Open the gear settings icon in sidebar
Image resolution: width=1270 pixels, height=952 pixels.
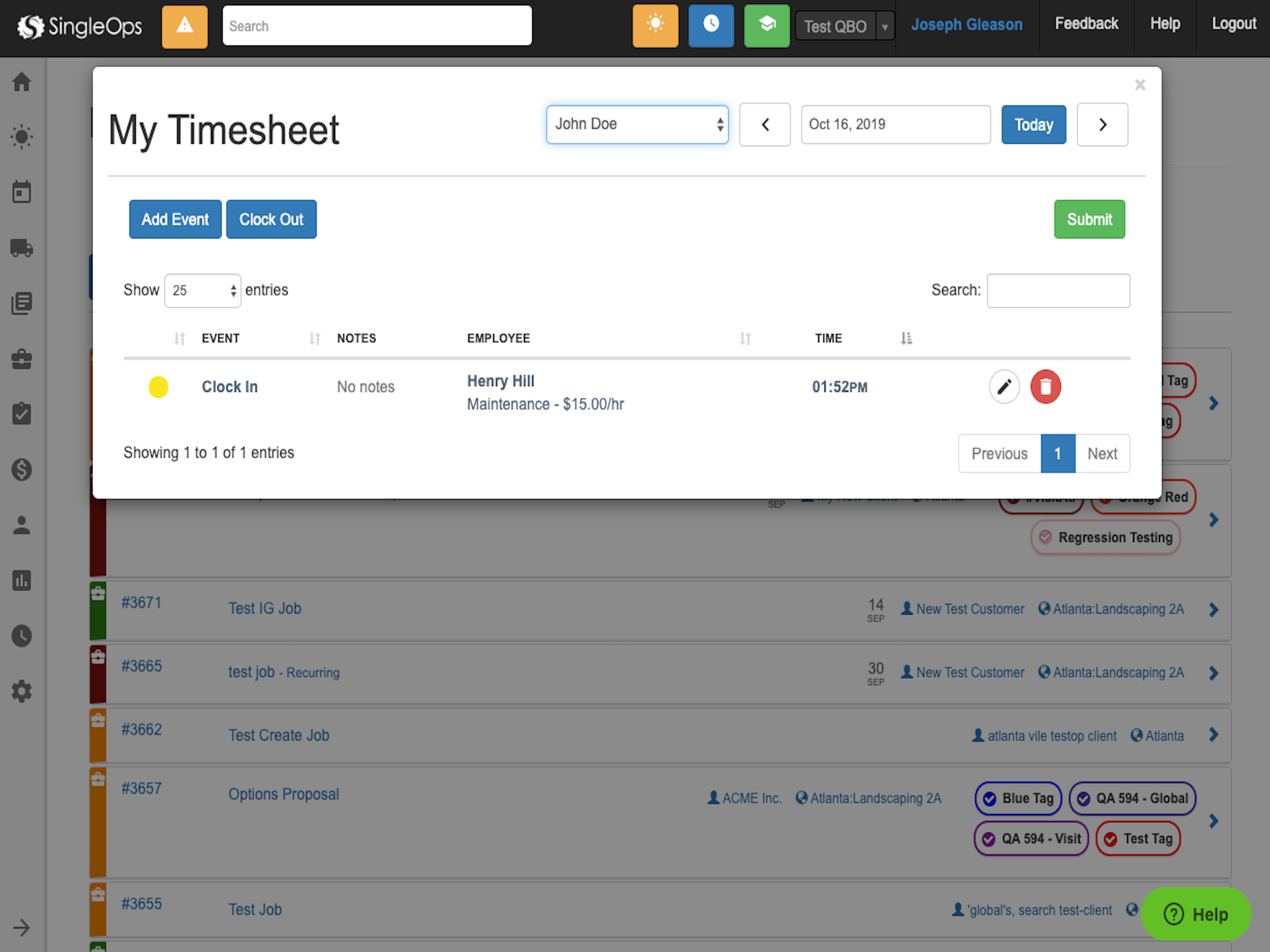pos(22,691)
